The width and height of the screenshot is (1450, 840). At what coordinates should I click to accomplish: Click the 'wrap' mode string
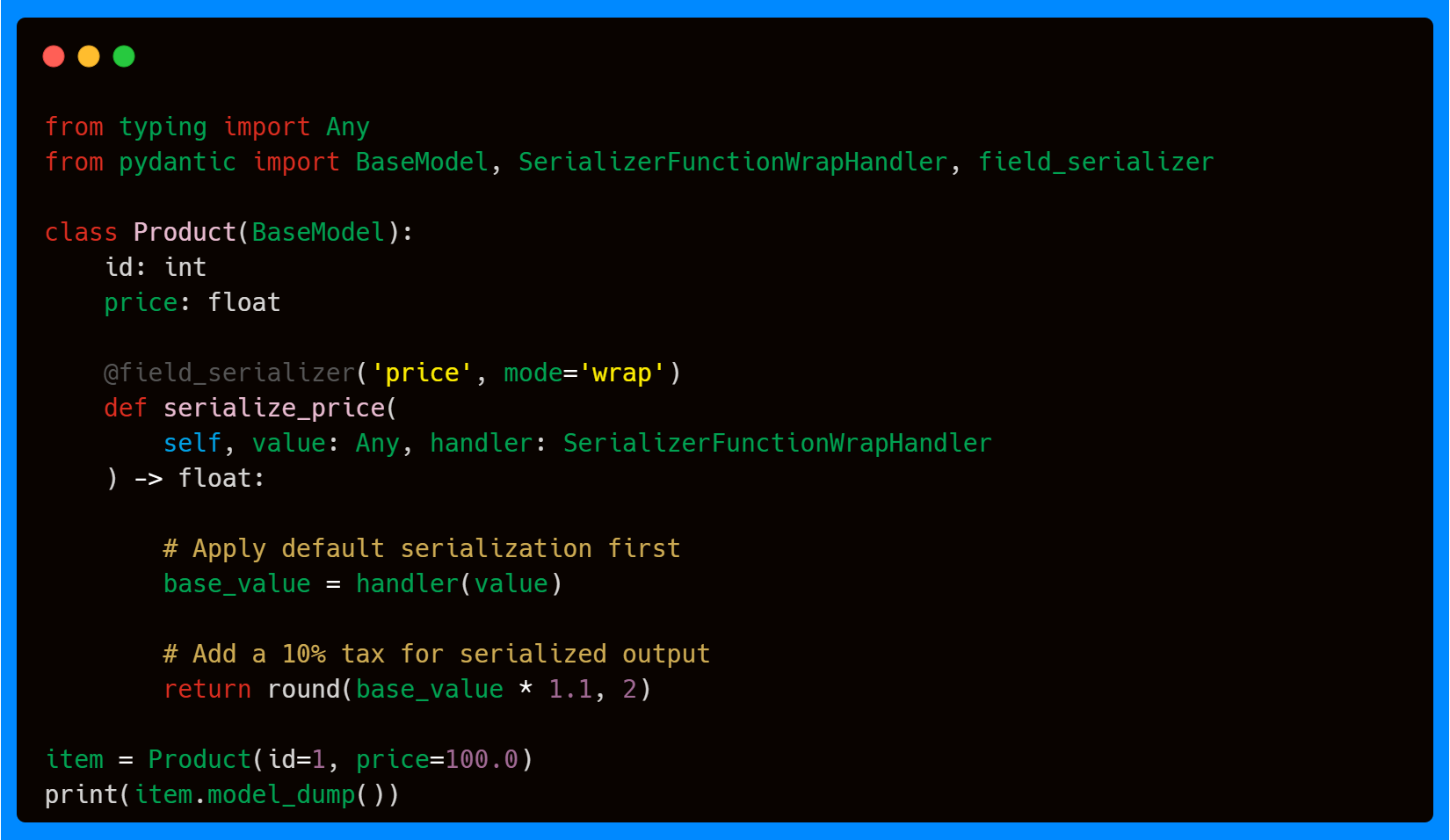[x=621, y=373]
